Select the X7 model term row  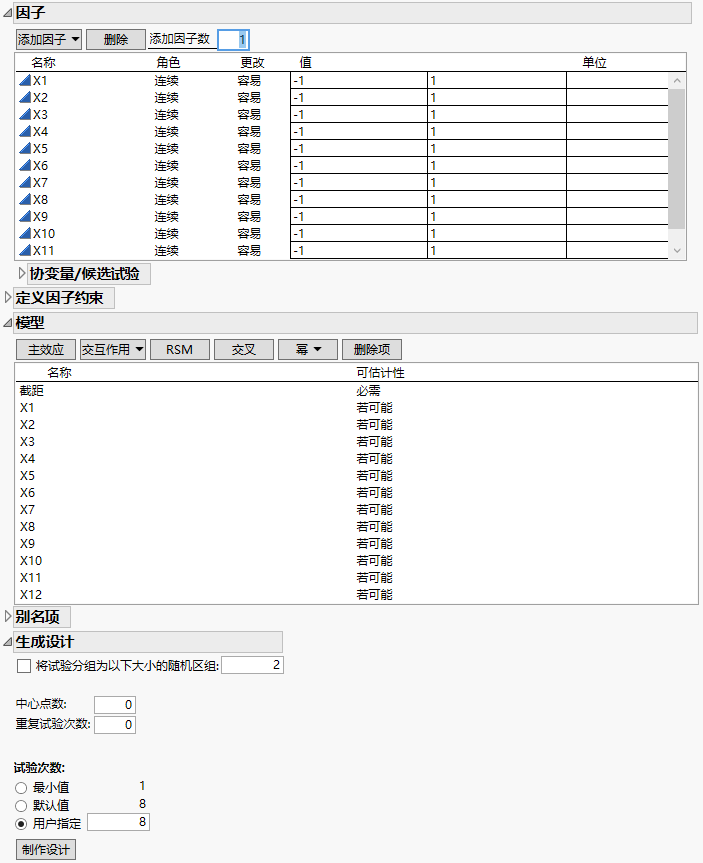click(356, 510)
